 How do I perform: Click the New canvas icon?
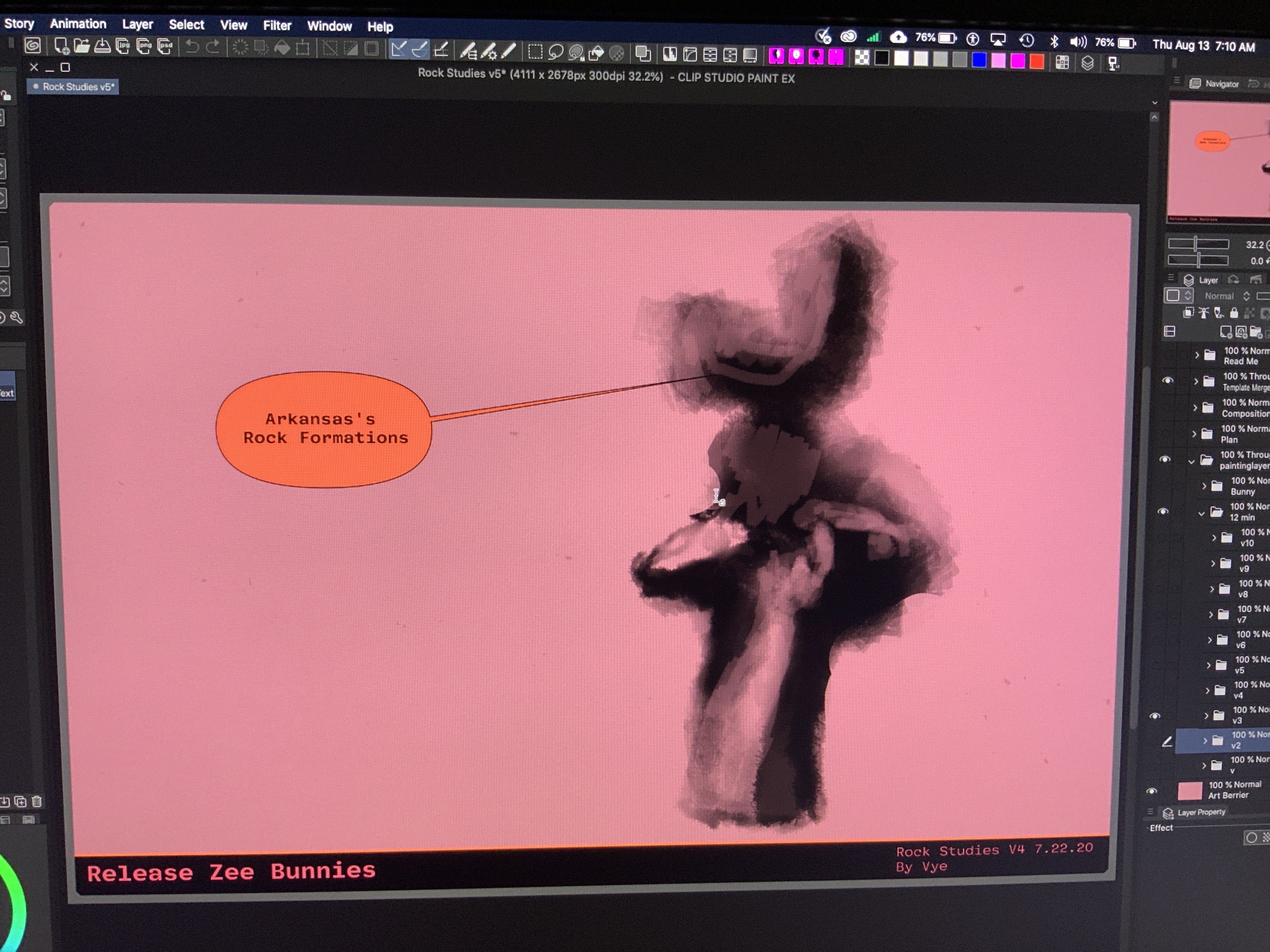[x=61, y=46]
